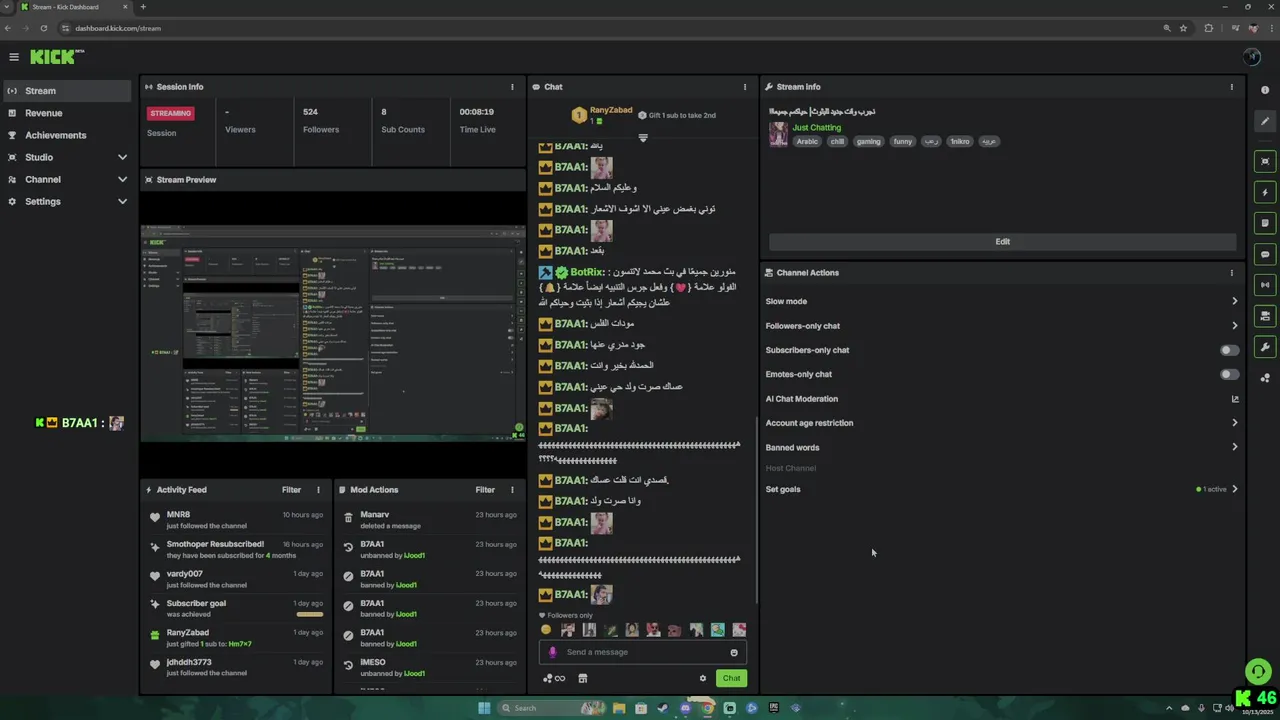
Task: Toggle the wrench channel actions icon in right sidebar
Action: pyautogui.click(x=1265, y=347)
